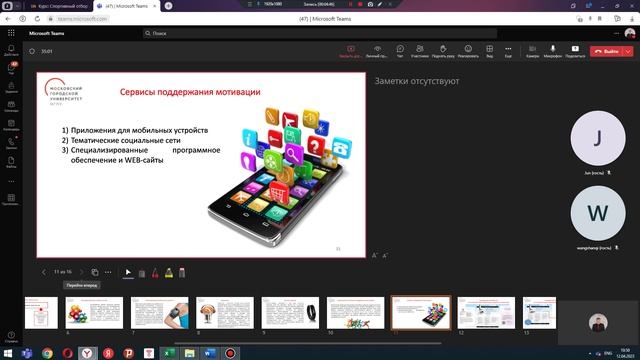Viewport: 640px width, 360px height.
Task: Open the Activity feed in Teams sidebar
Action: click(11, 50)
